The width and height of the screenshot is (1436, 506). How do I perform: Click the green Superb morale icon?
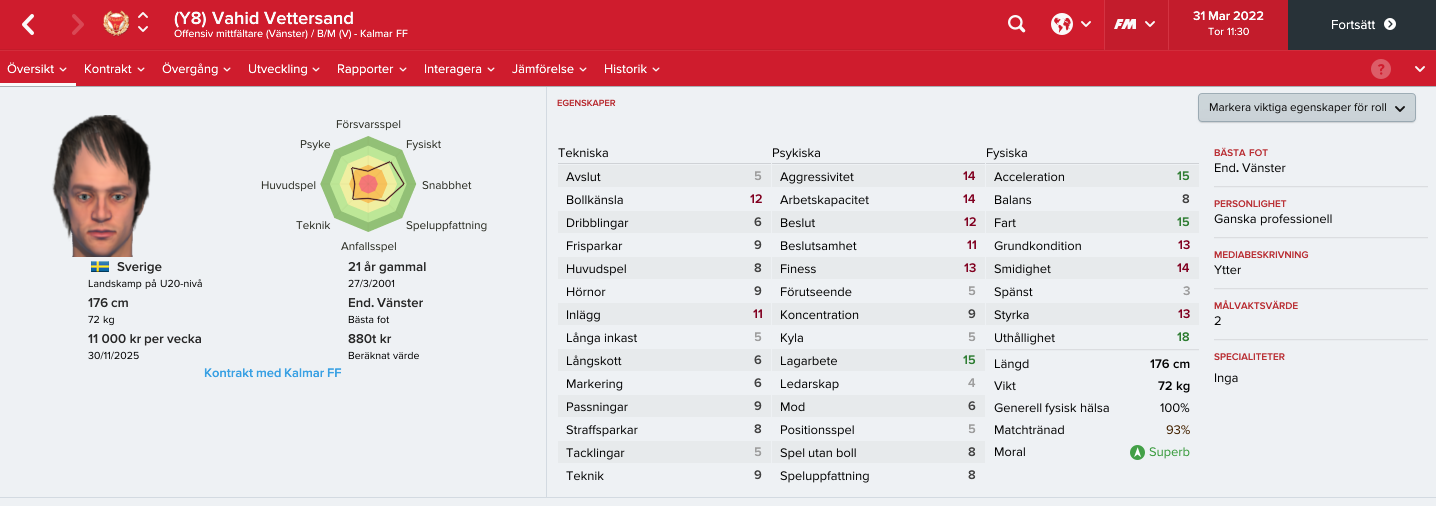(x=1137, y=452)
